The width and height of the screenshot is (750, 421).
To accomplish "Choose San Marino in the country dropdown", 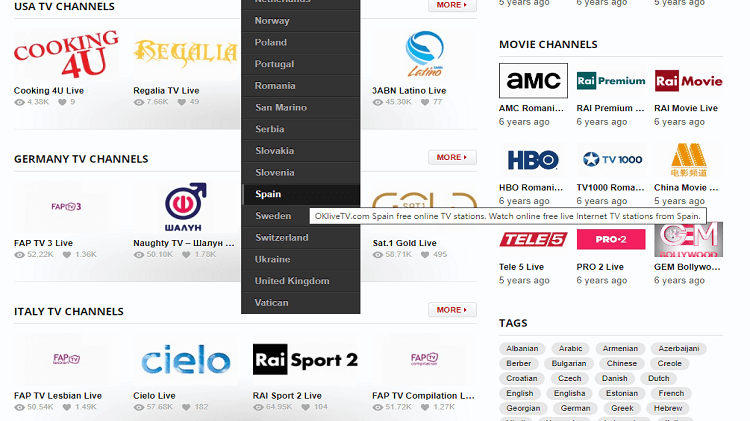I will pos(300,107).
